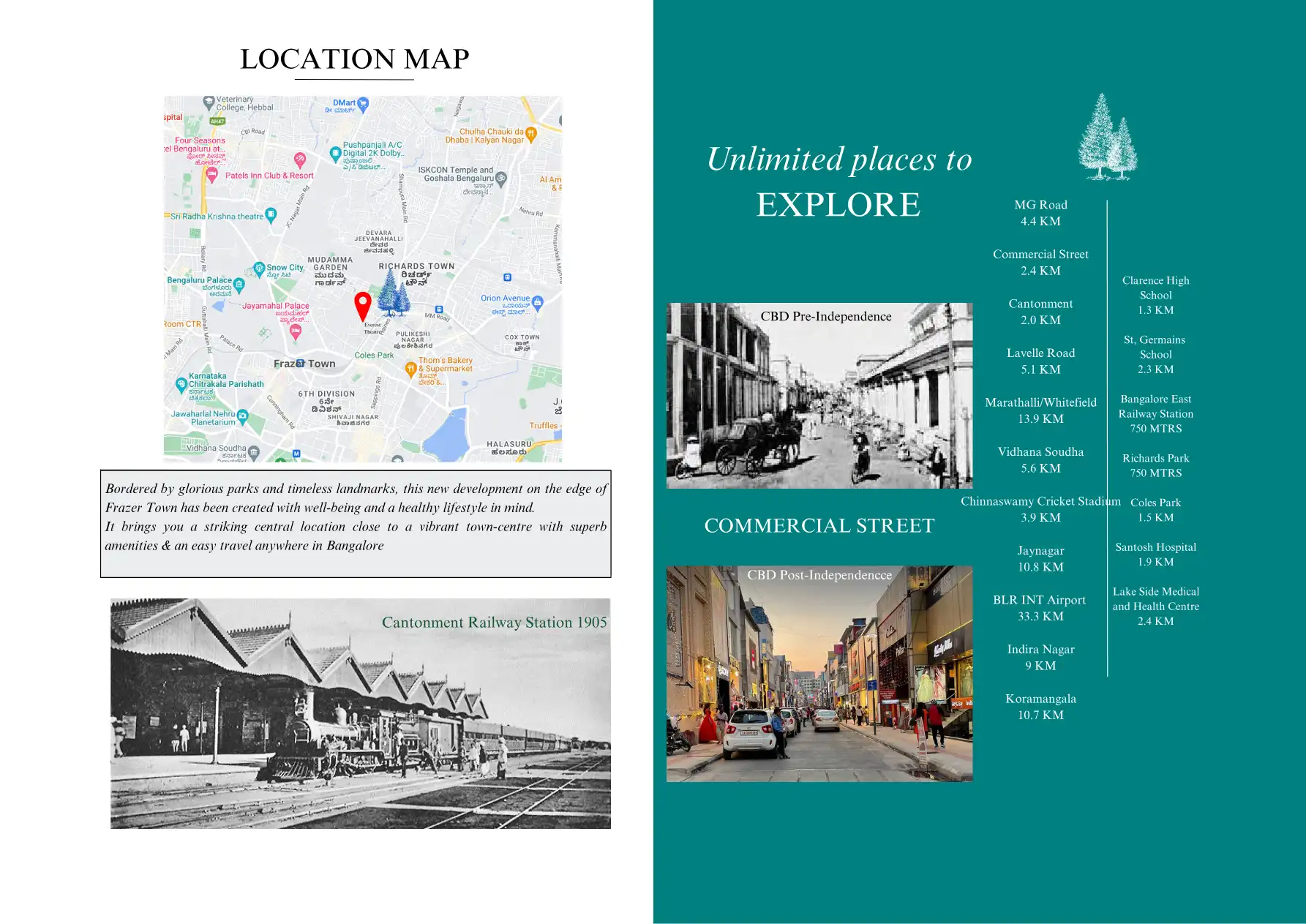The image size is (1306, 924).
Task: Select the BLR INT Airport distance entry
Action: click(1040, 608)
